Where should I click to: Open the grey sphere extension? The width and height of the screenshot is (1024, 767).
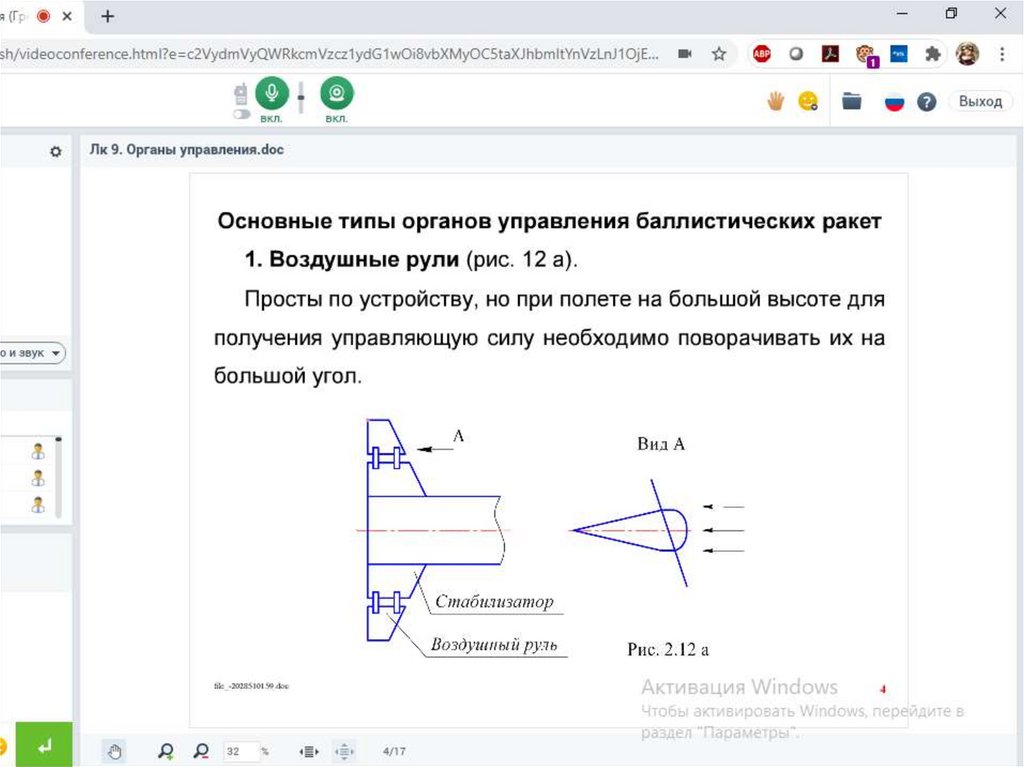pos(795,54)
